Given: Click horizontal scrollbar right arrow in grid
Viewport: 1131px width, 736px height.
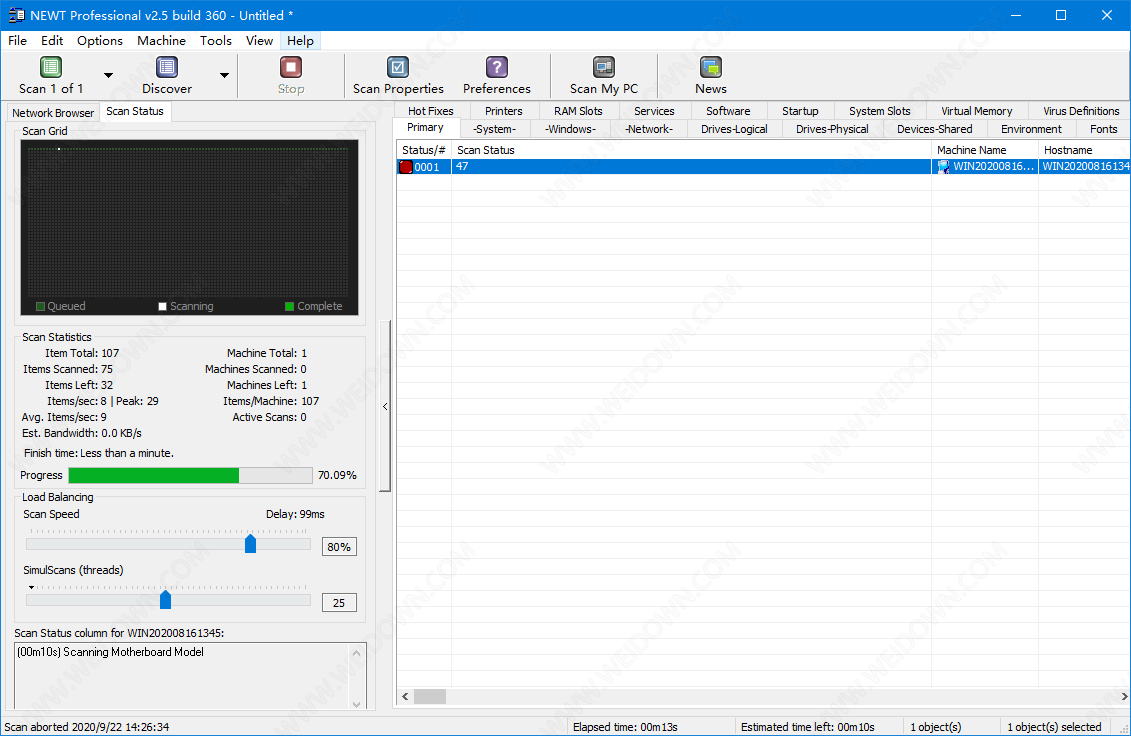Looking at the screenshot, I should pyautogui.click(x=1124, y=696).
